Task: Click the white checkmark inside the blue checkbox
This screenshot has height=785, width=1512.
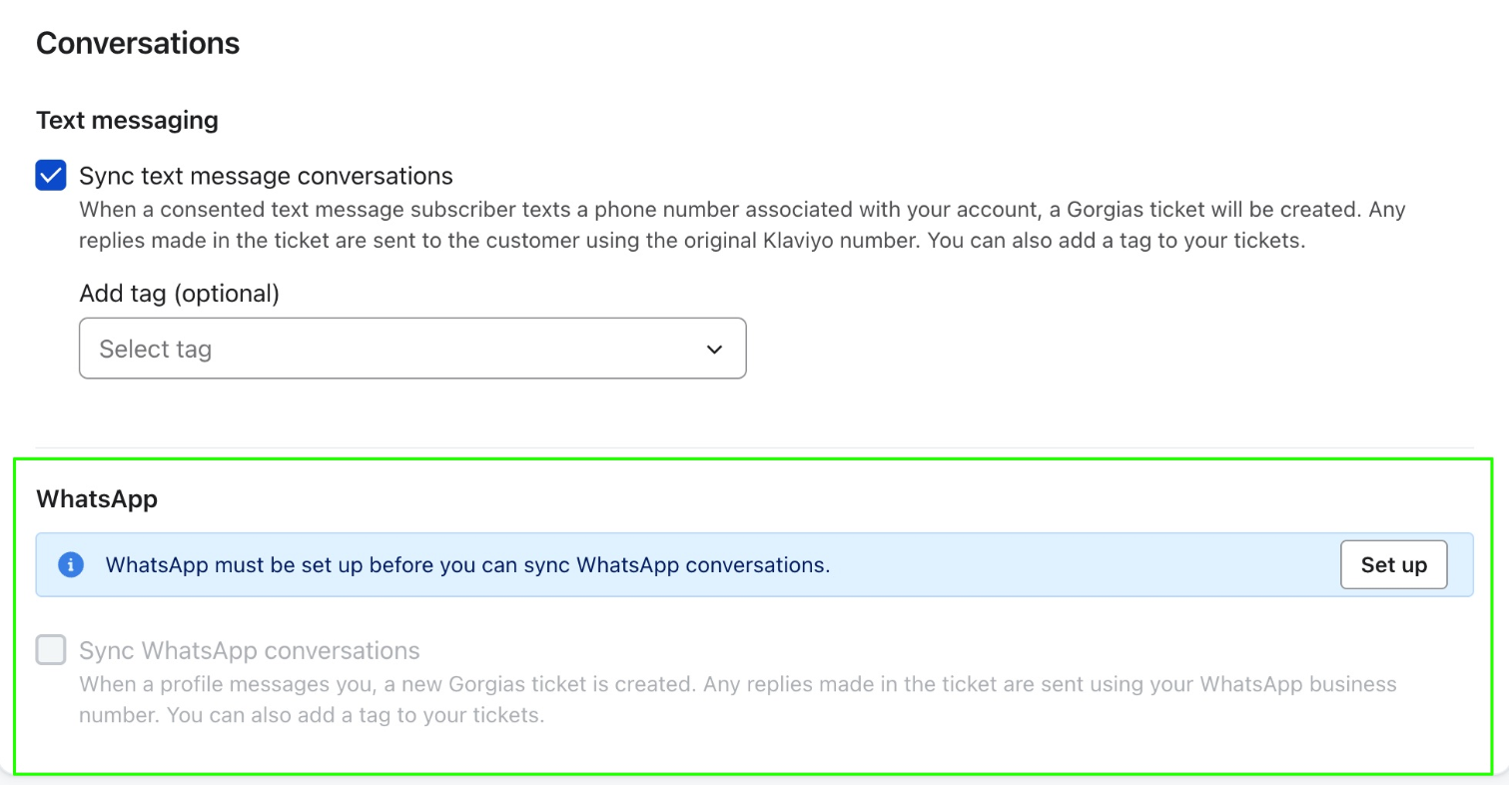Action: (x=51, y=176)
